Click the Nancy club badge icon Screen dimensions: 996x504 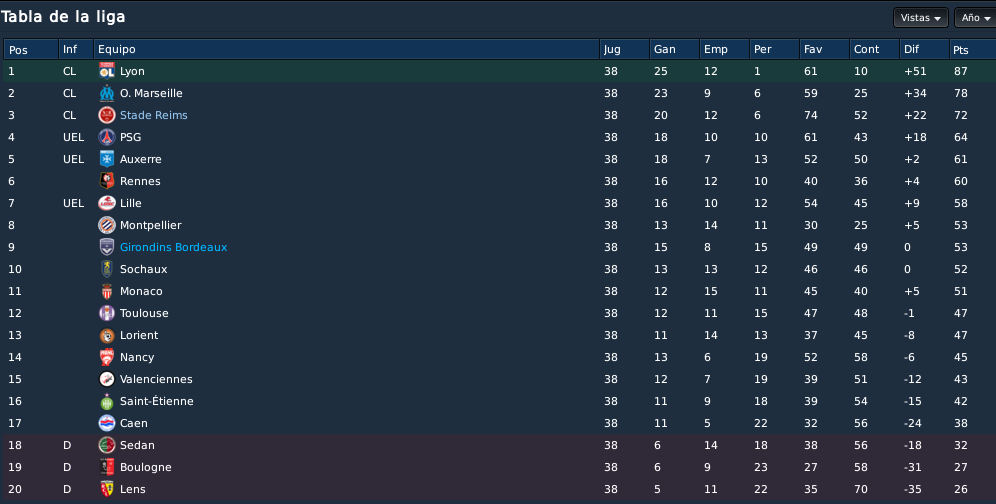tap(107, 357)
